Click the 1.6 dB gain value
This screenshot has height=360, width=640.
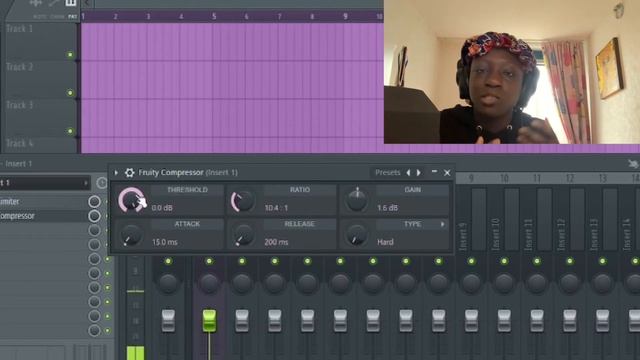point(387,208)
